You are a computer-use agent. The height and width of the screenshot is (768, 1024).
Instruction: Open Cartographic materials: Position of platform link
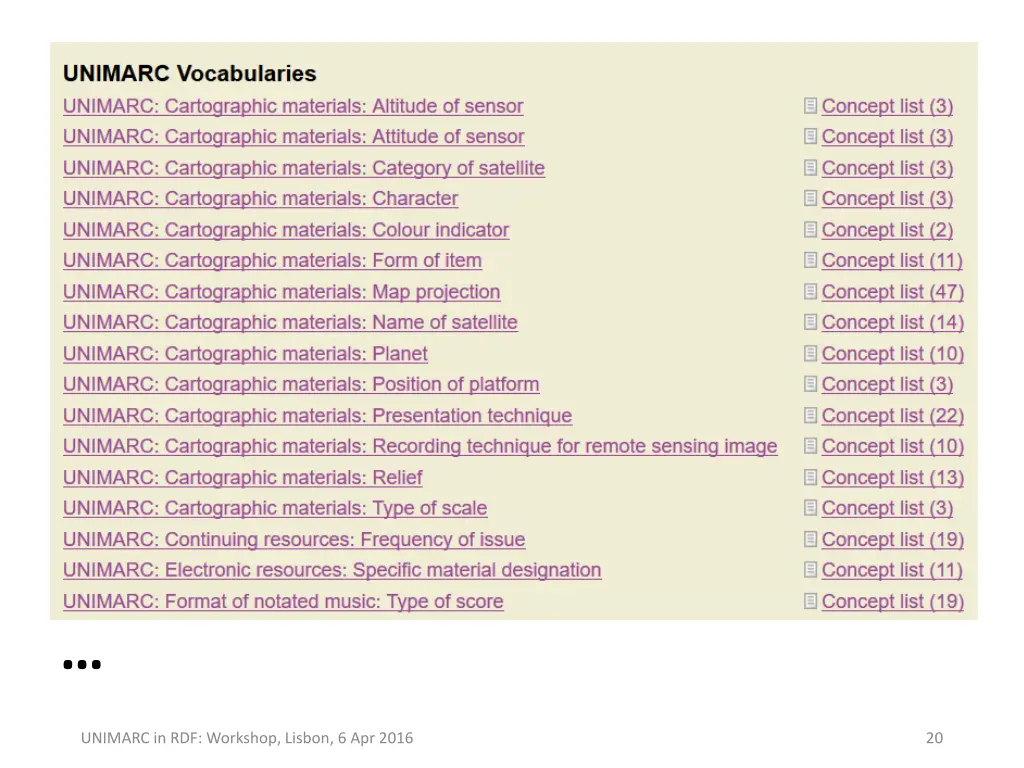point(301,384)
